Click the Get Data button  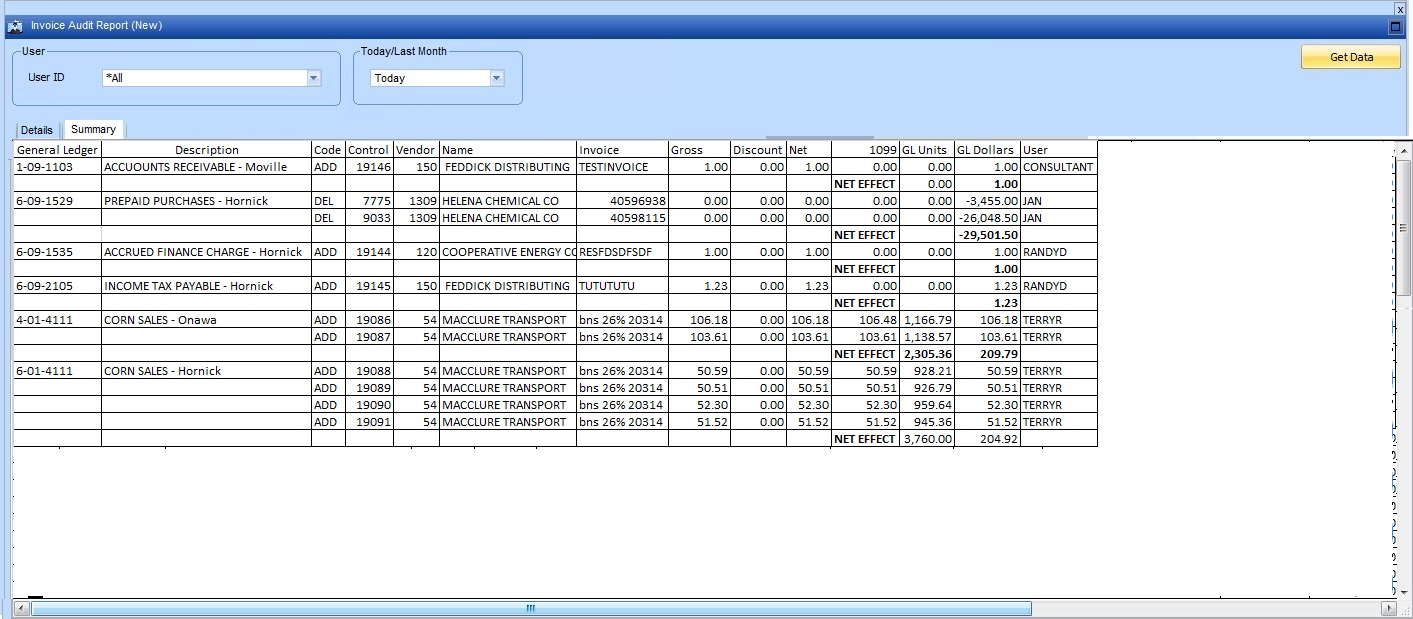point(1350,57)
